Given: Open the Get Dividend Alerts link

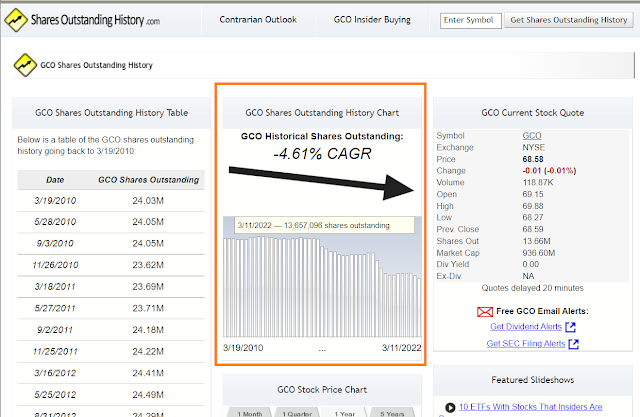Looking at the screenshot, I should [526, 327].
